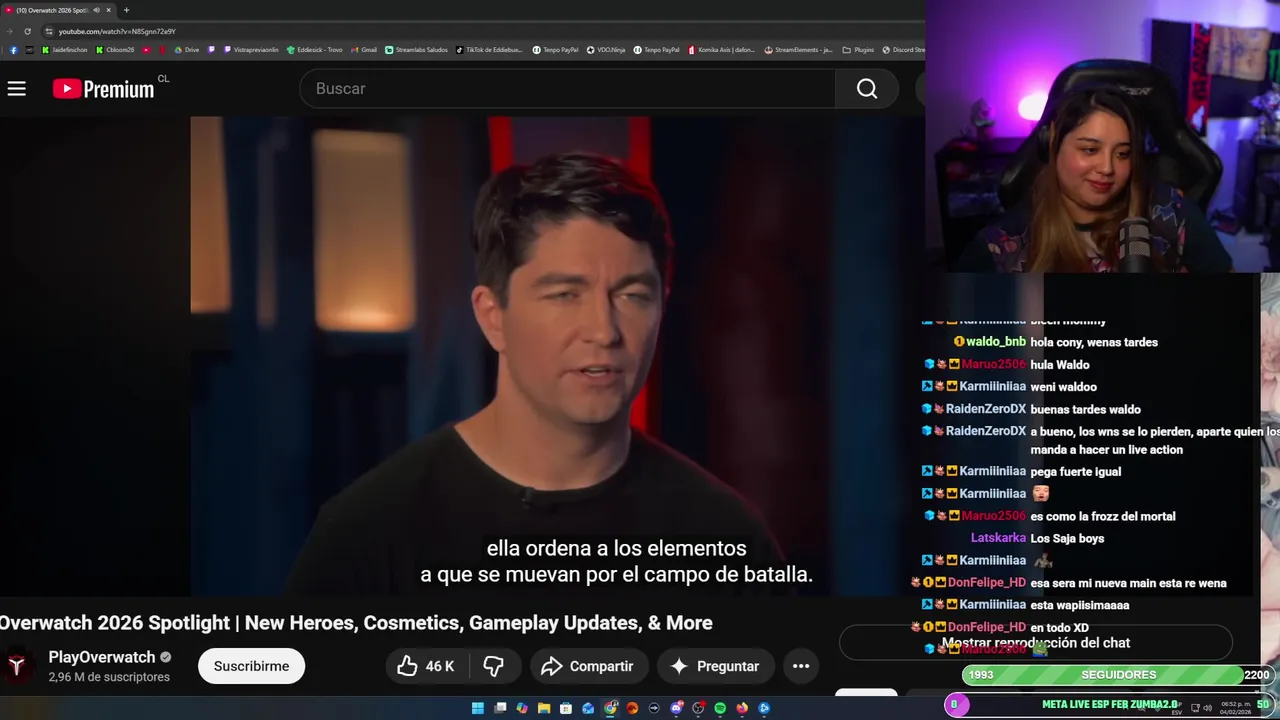Open the Discord Stream bookmark
This screenshot has height=720, width=1280.
(903, 49)
